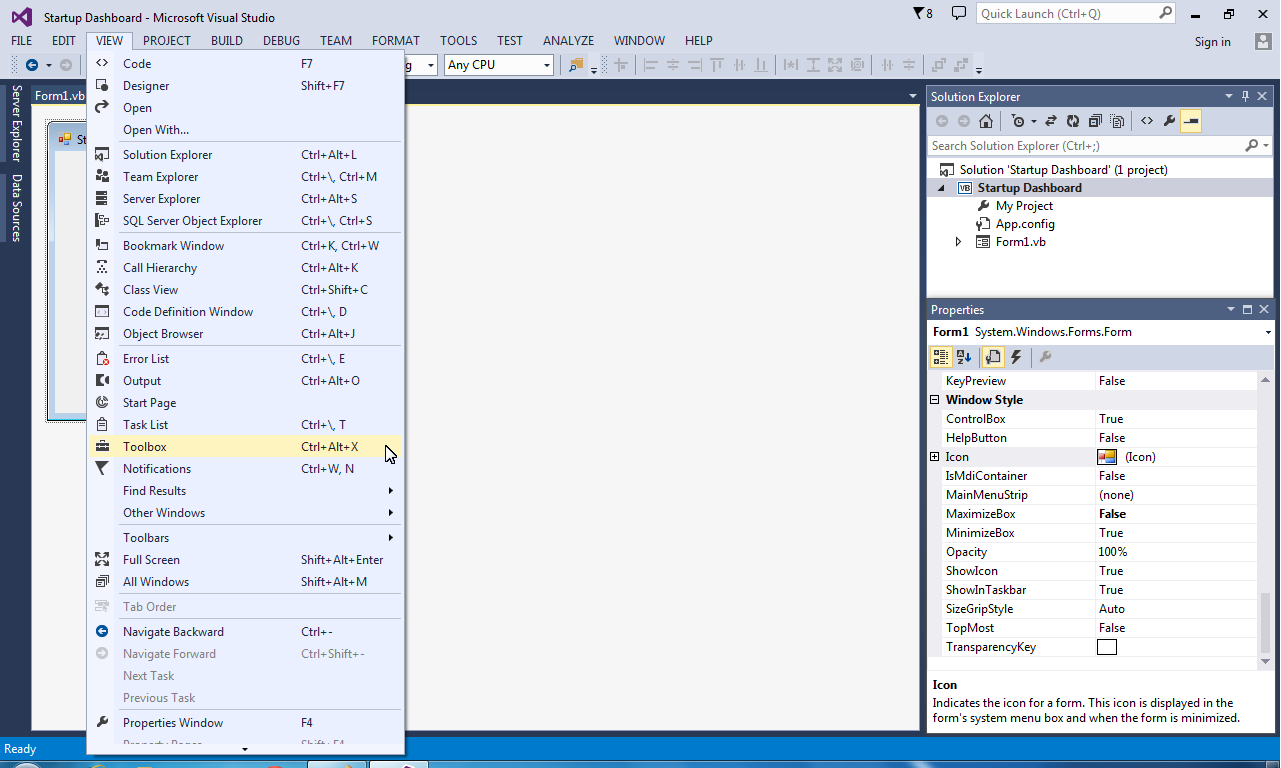
Task: Click the Sign in link
Action: point(1212,42)
